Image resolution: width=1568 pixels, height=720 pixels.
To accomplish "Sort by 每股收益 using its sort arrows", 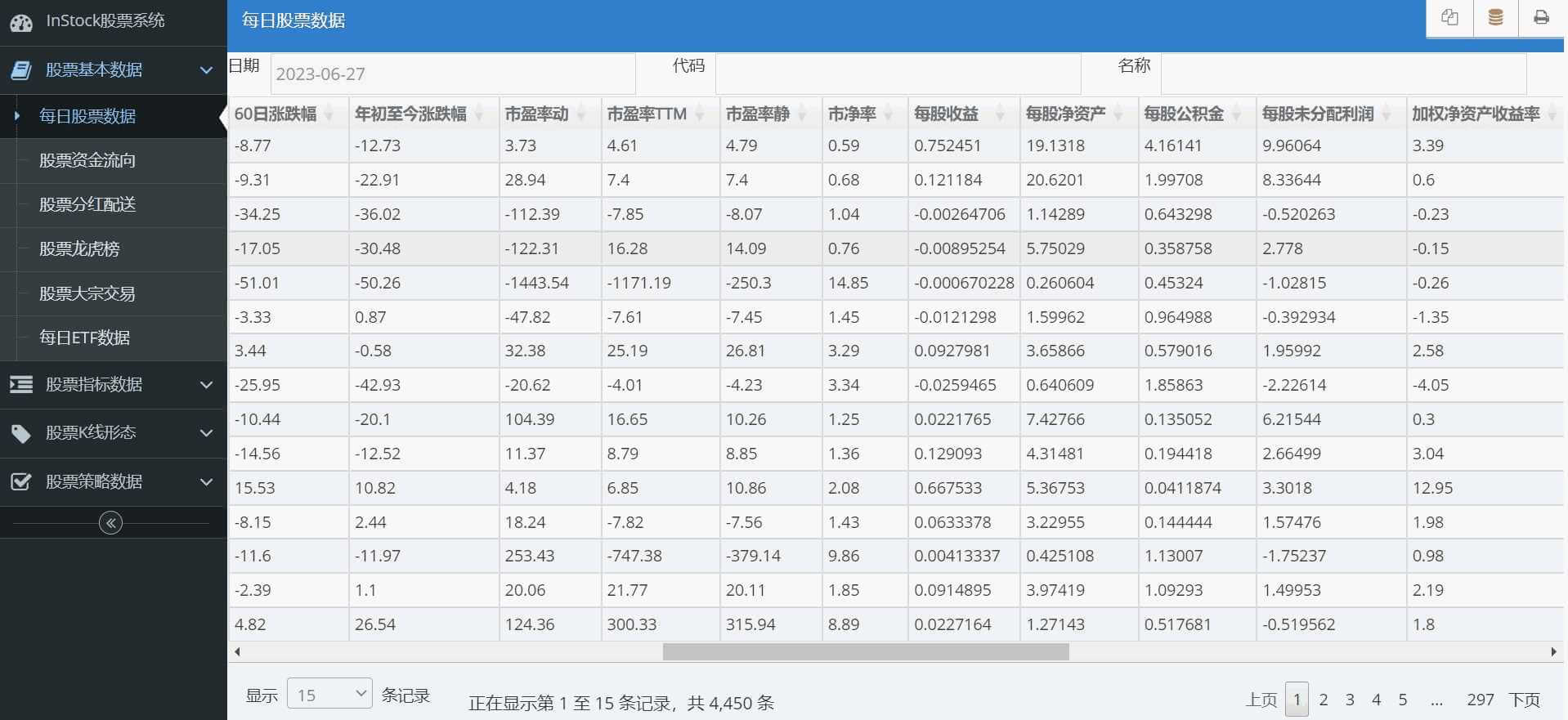I will (x=1000, y=114).
